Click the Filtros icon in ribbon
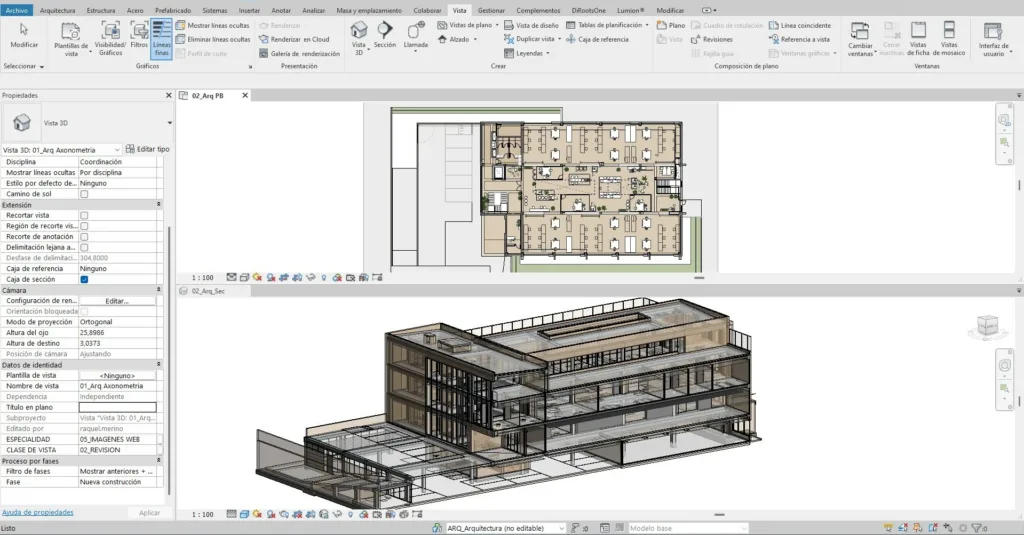 [139, 33]
